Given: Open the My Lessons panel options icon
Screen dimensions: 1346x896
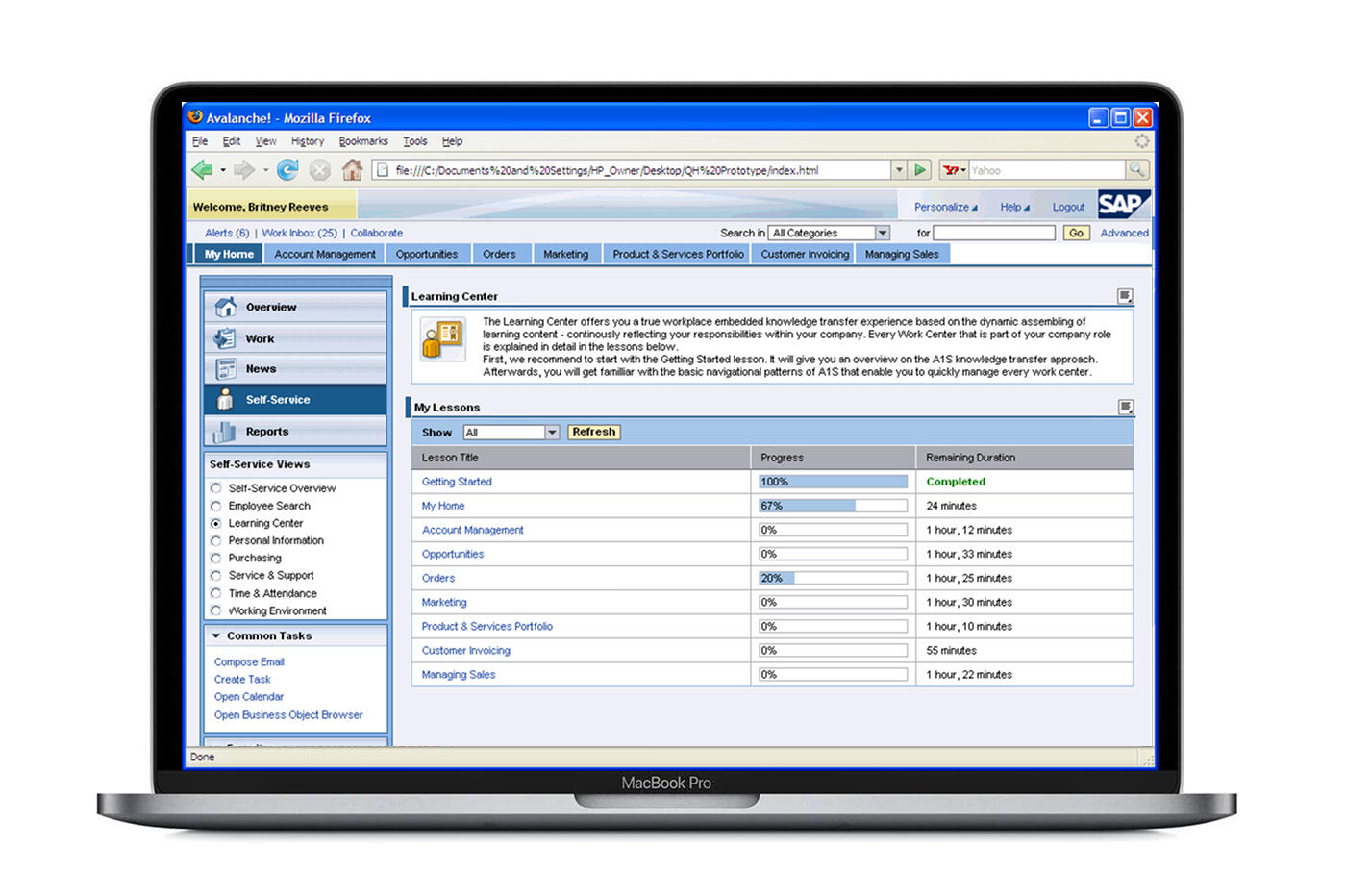Looking at the screenshot, I should (x=1125, y=407).
